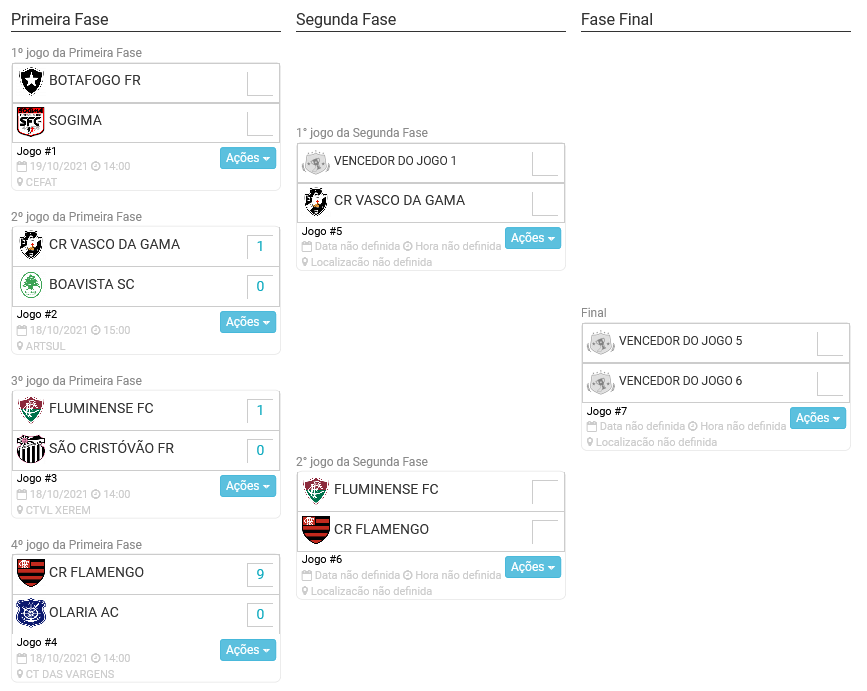867x691 pixels.
Task: Click the Fluminense FC name in Jogo #6
Action: tap(386, 490)
